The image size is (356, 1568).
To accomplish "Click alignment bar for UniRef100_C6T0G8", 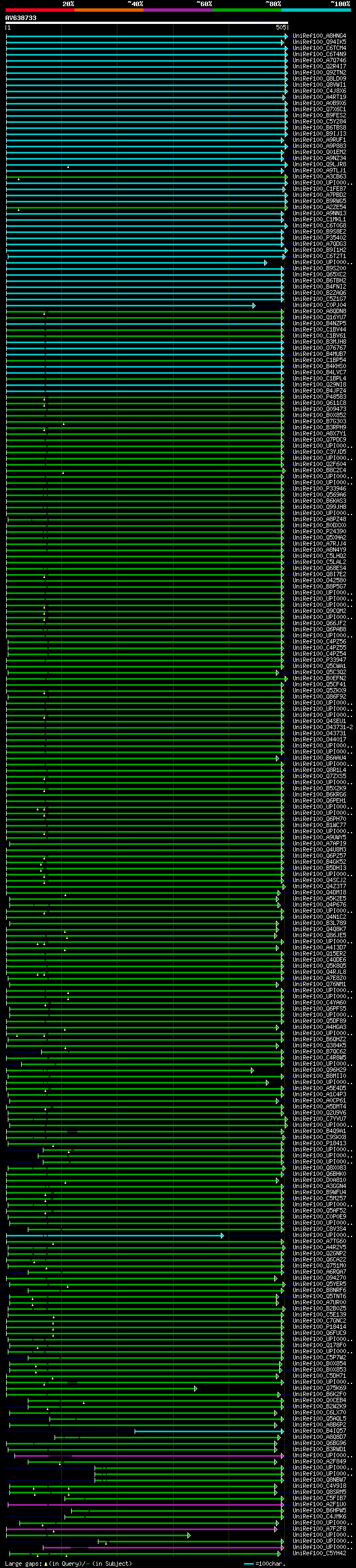I will click(147, 226).
